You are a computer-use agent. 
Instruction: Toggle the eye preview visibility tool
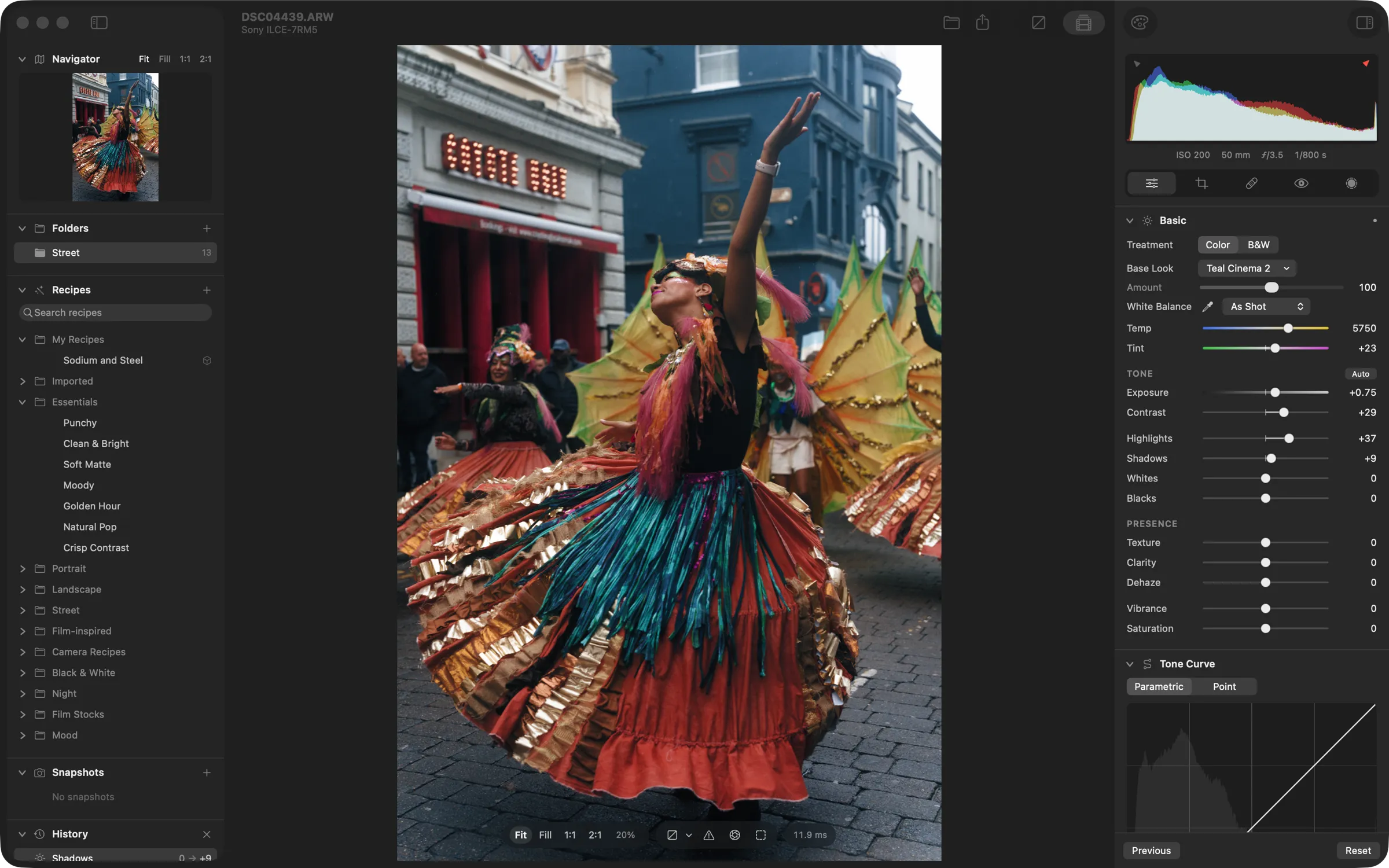pyautogui.click(x=1301, y=183)
